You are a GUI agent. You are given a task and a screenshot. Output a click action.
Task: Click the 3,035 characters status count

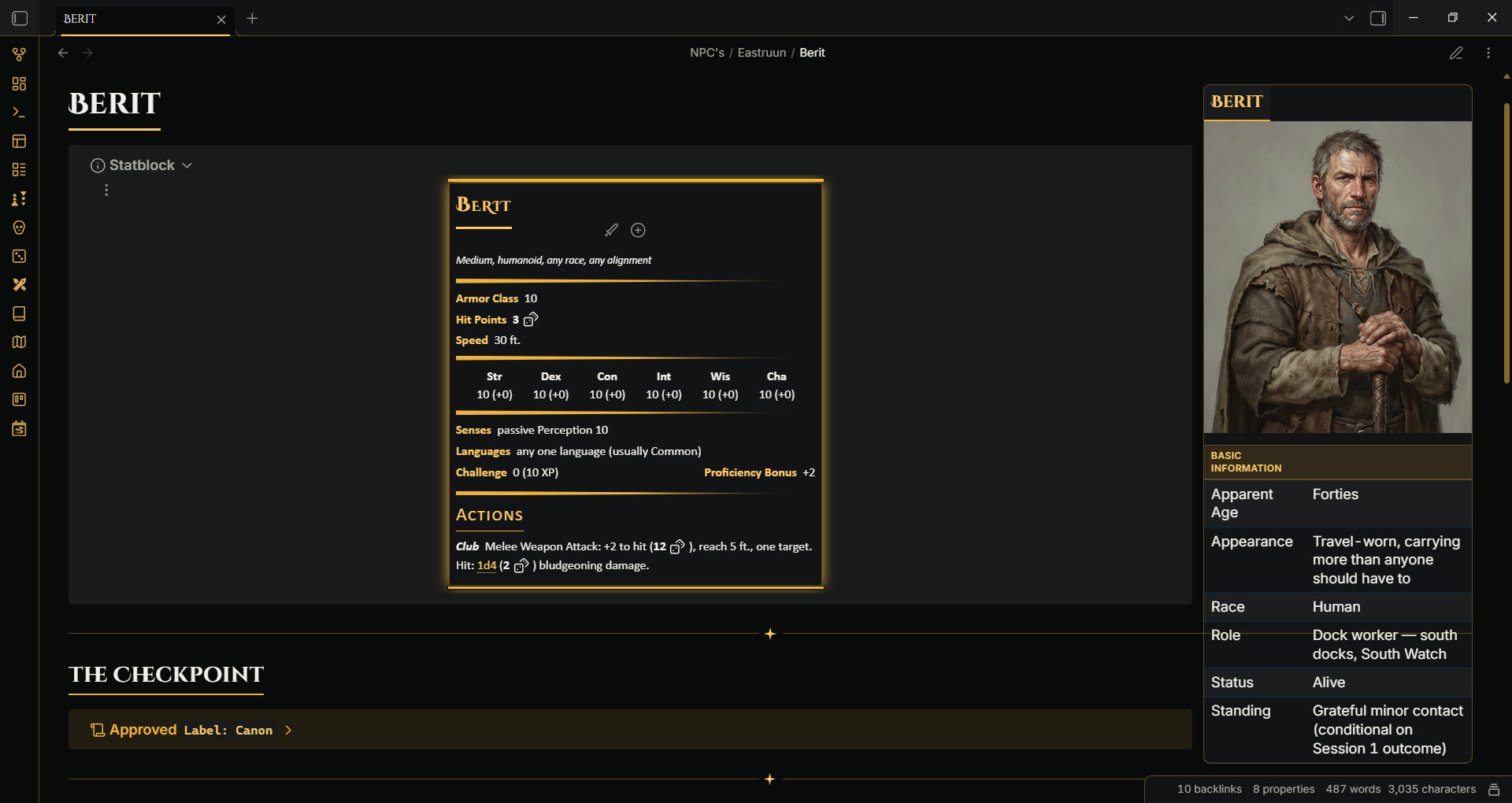1432,789
